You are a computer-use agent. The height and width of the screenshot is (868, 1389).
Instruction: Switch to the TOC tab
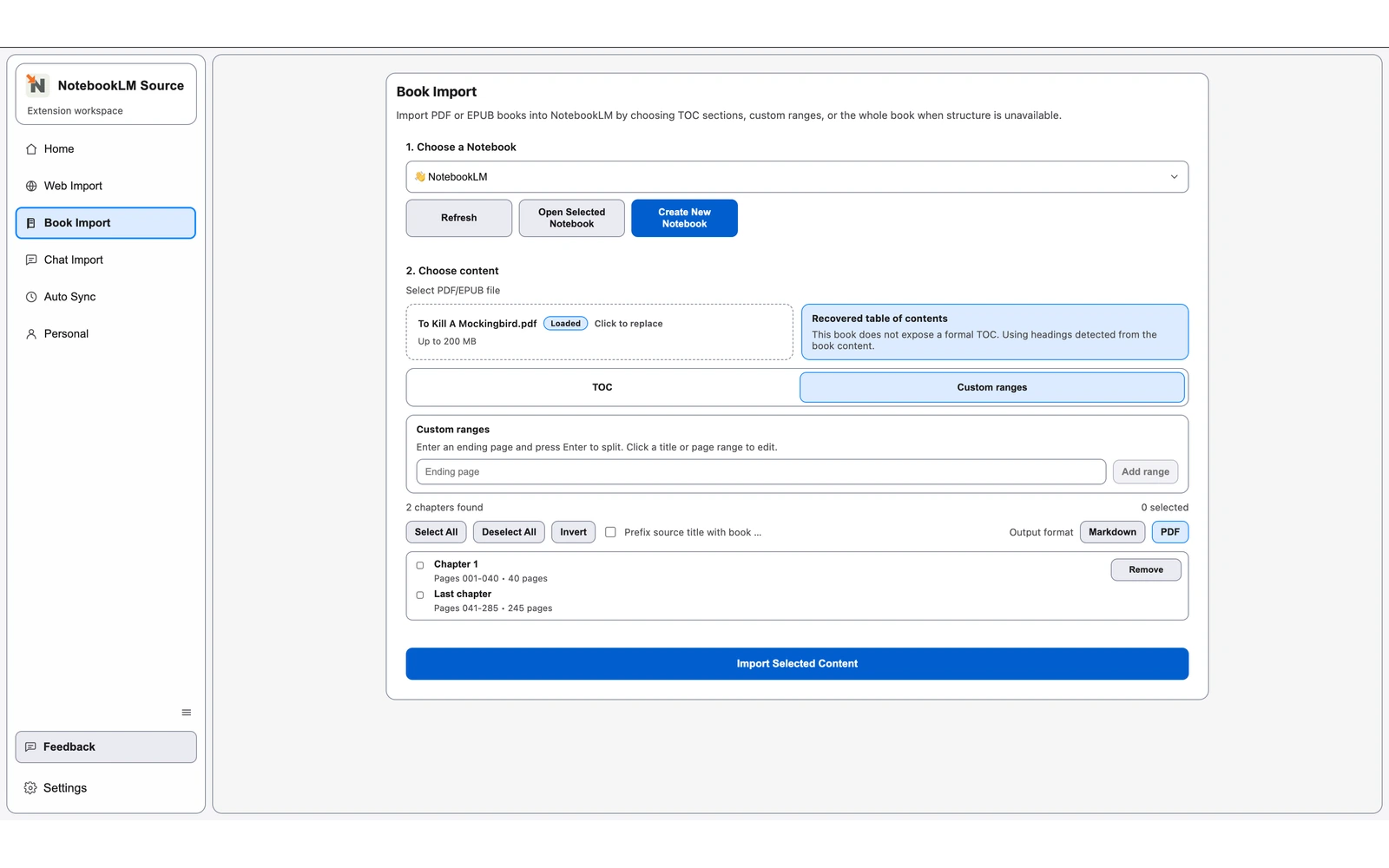(x=602, y=387)
